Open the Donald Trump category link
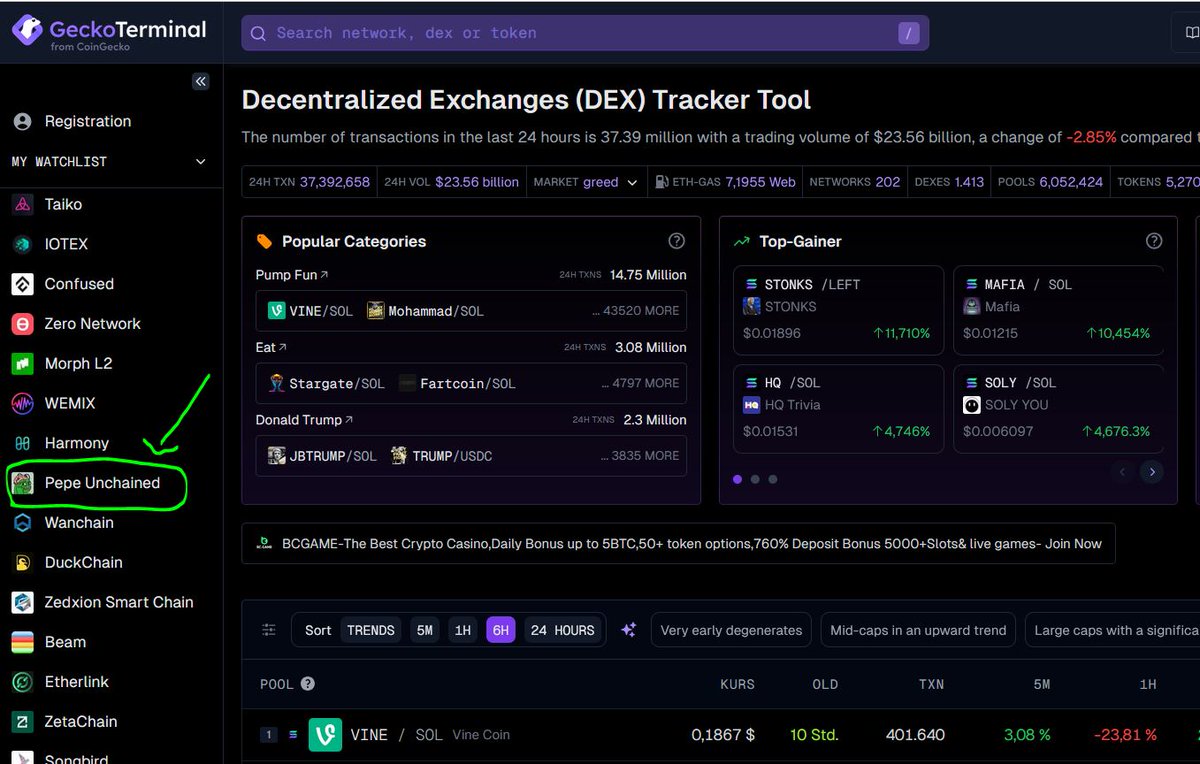This screenshot has height=764, width=1200. point(305,420)
